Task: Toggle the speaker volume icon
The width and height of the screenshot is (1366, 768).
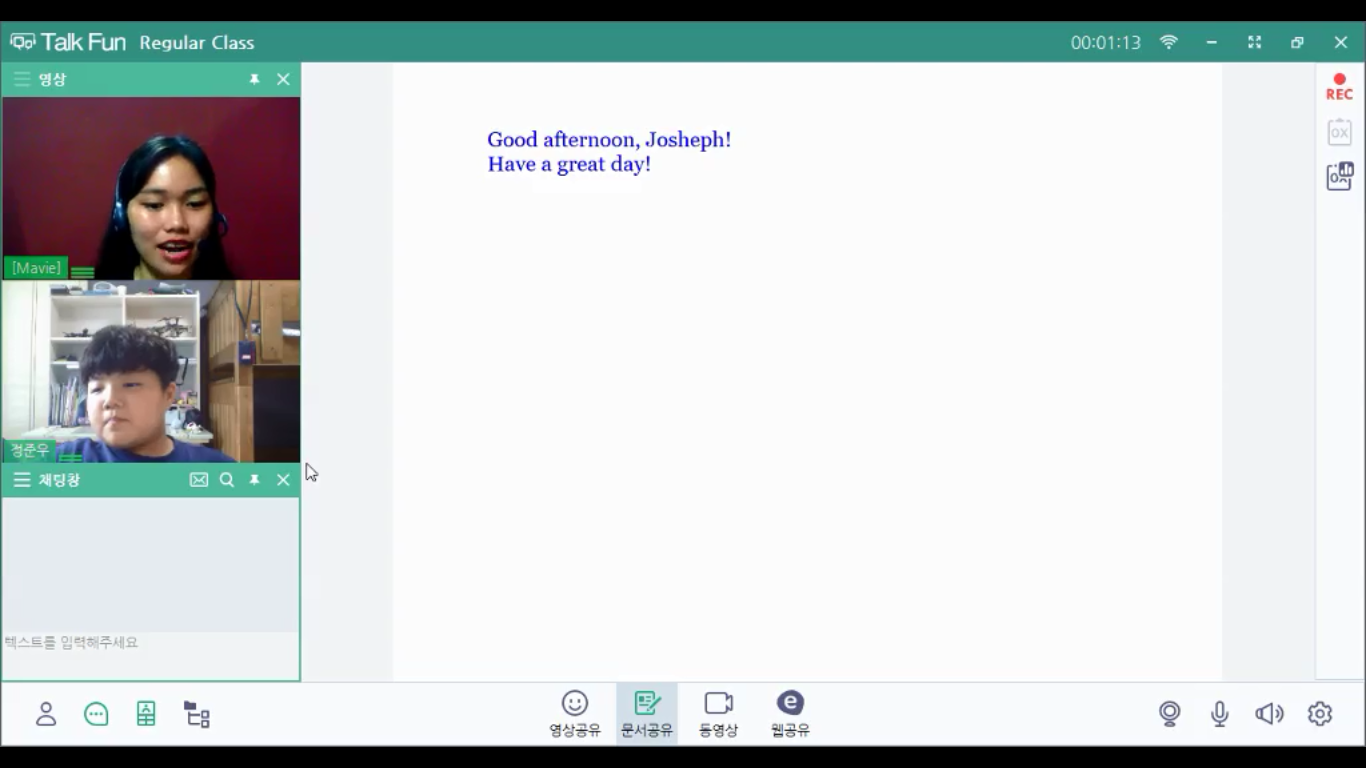Action: 1269,713
